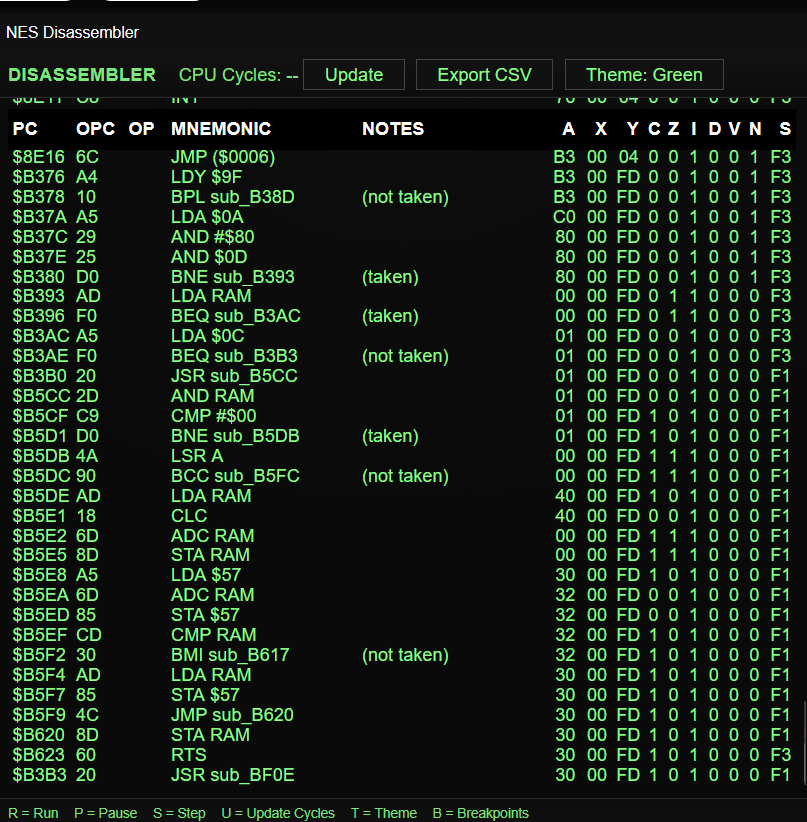Click the AND $0D instruction
This screenshot has height=822, width=807.
pos(209,257)
